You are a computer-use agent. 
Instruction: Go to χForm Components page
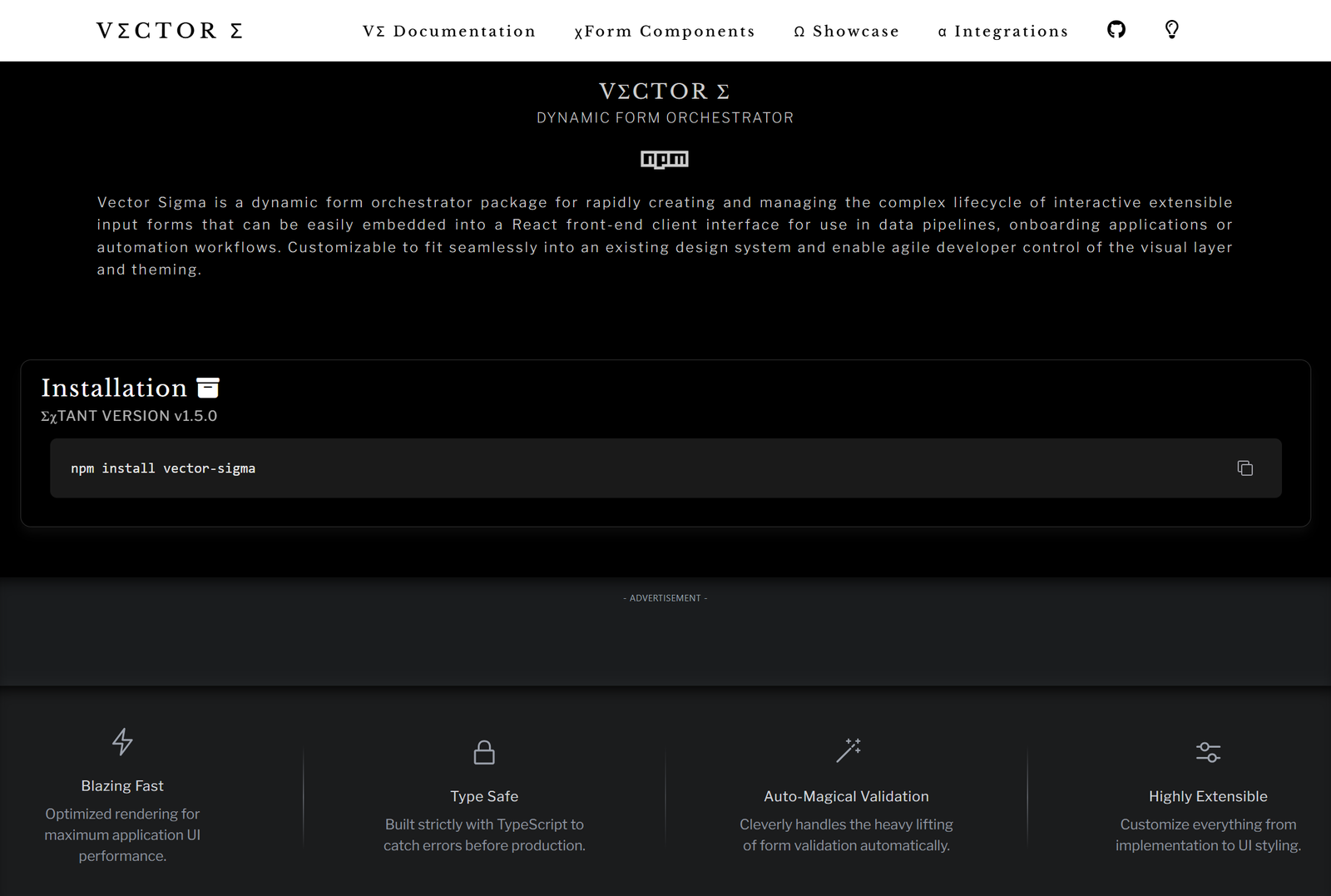[665, 32]
